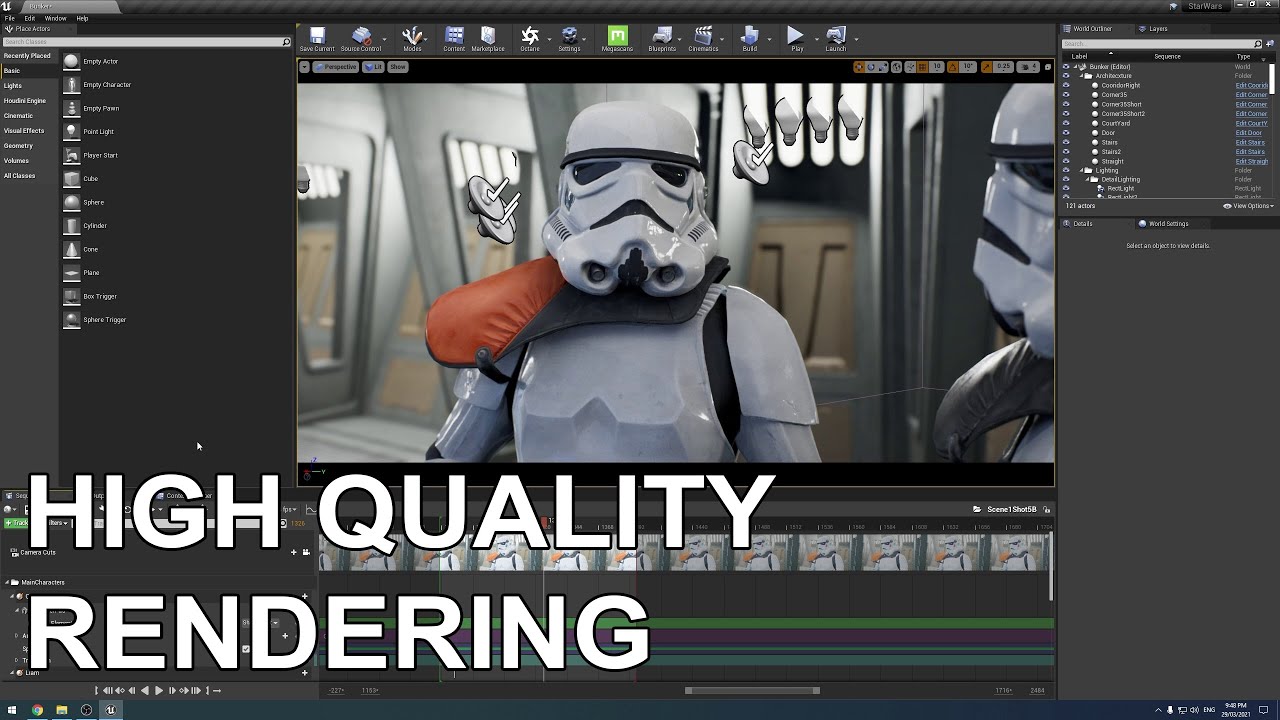Click the Save Current toolbar icon
Screen dimensions: 1280x720
click(x=317, y=36)
